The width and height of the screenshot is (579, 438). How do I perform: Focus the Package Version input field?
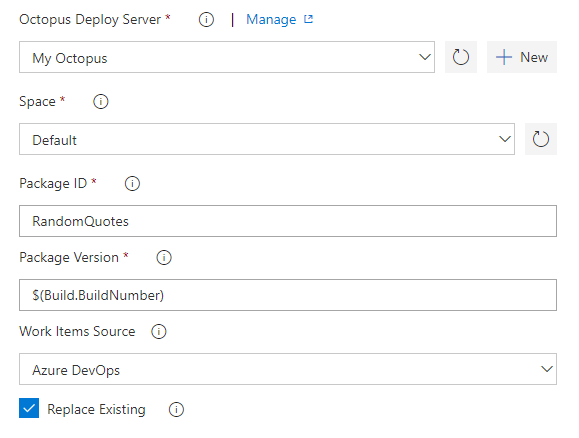pos(288,295)
